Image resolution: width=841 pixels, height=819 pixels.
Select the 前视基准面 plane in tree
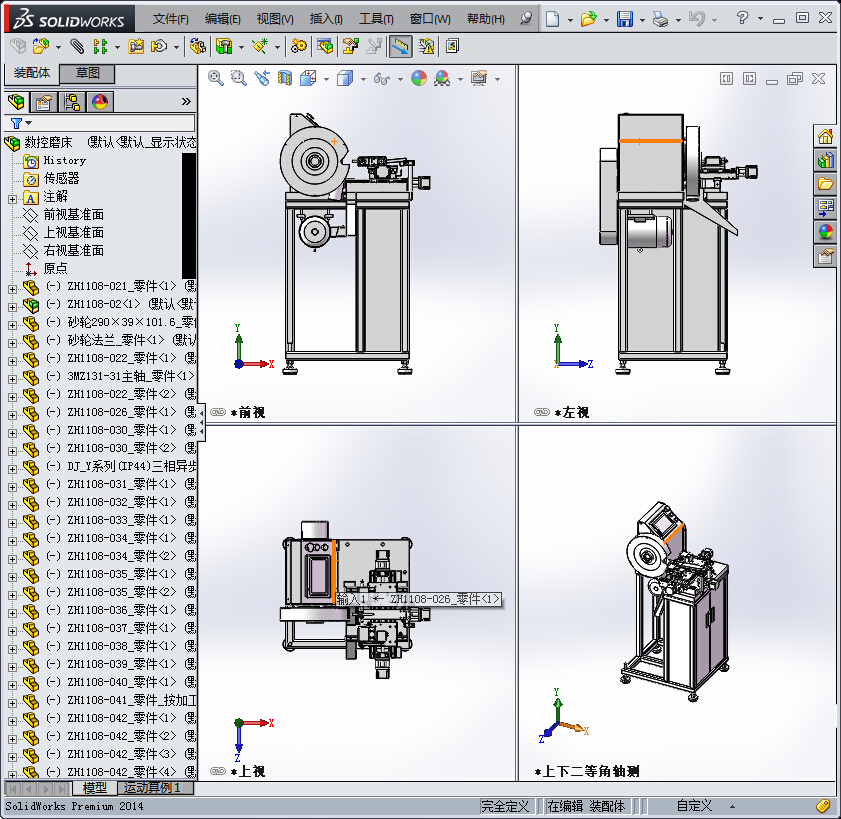pyautogui.click(x=73, y=215)
